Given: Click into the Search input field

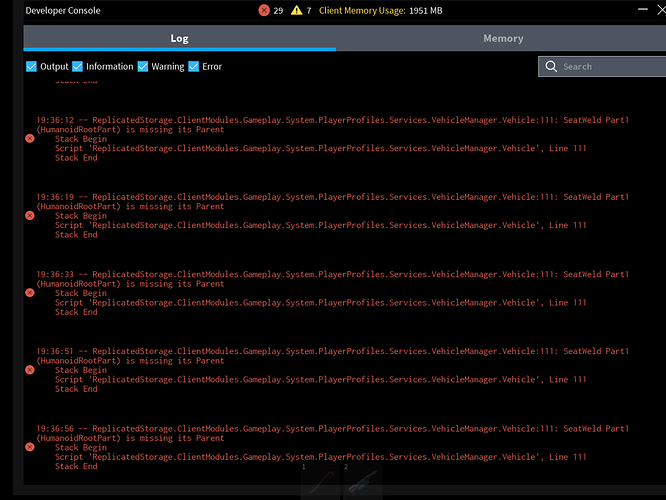Looking at the screenshot, I should pyautogui.click(x=605, y=67).
